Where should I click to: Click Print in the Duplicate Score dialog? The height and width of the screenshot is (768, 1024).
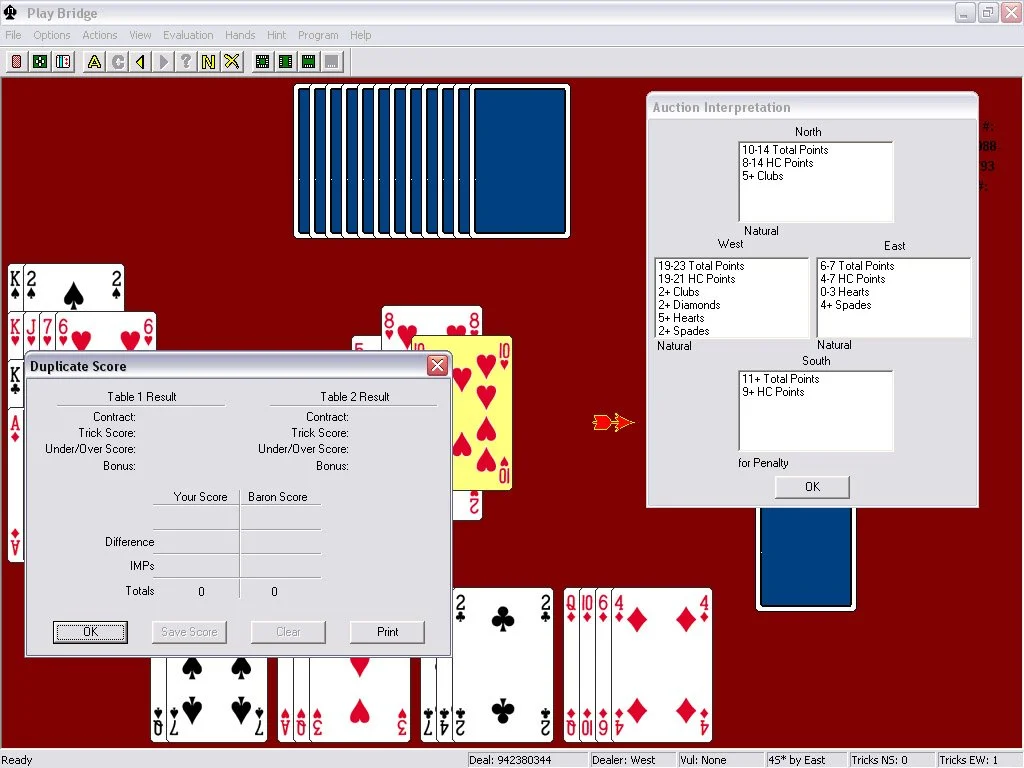[x=387, y=632]
